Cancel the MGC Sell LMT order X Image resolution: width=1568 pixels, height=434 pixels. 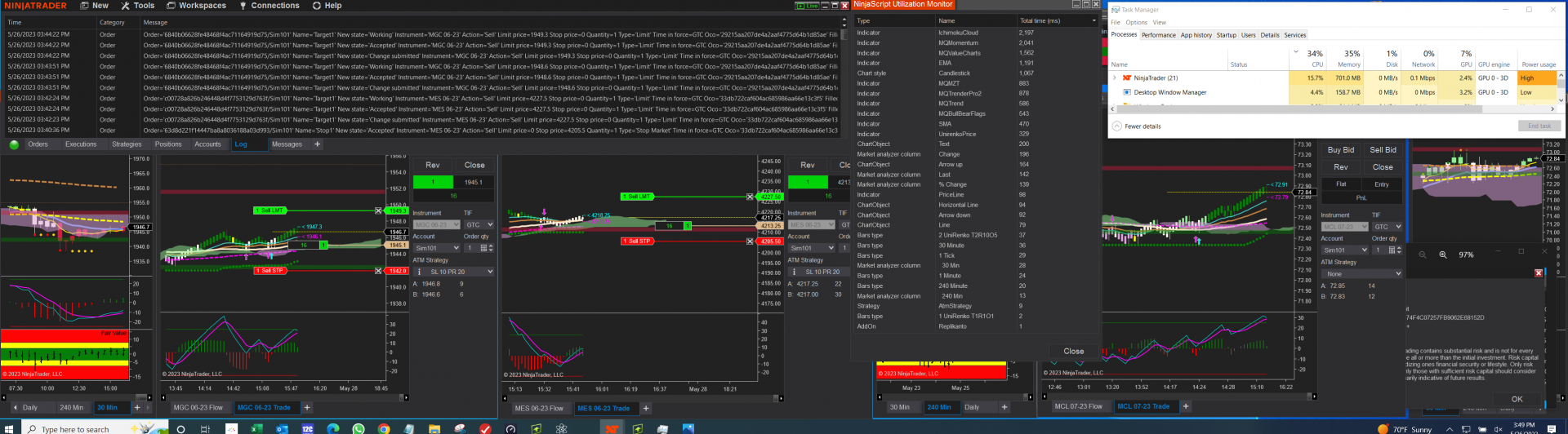(378, 210)
